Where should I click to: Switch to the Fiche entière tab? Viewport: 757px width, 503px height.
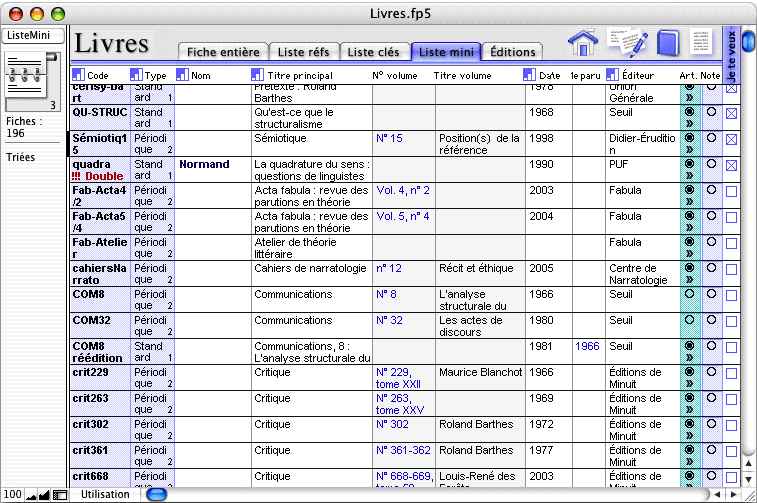point(223,52)
